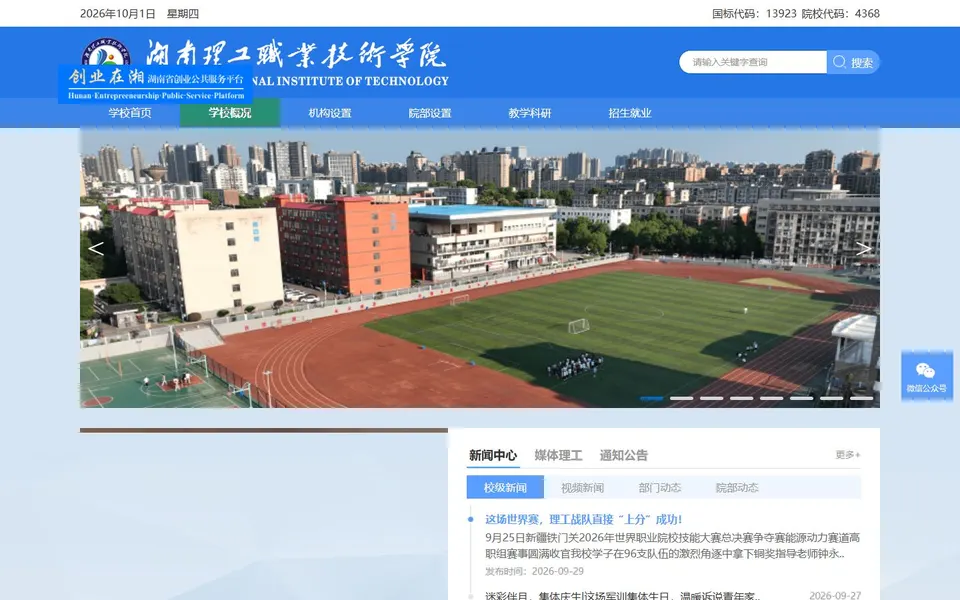This screenshot has width=960, height=600.
Task: Click the date text 2026年10月1日
Action: click(x=118, y=13)
